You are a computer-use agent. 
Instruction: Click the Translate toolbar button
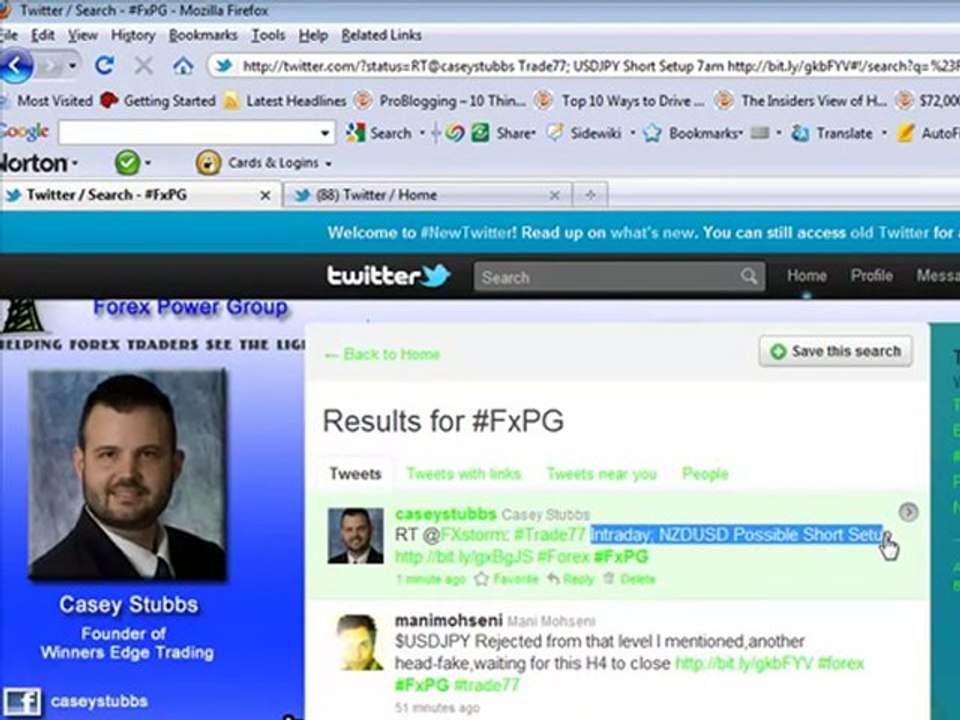[x=832, y=133]
